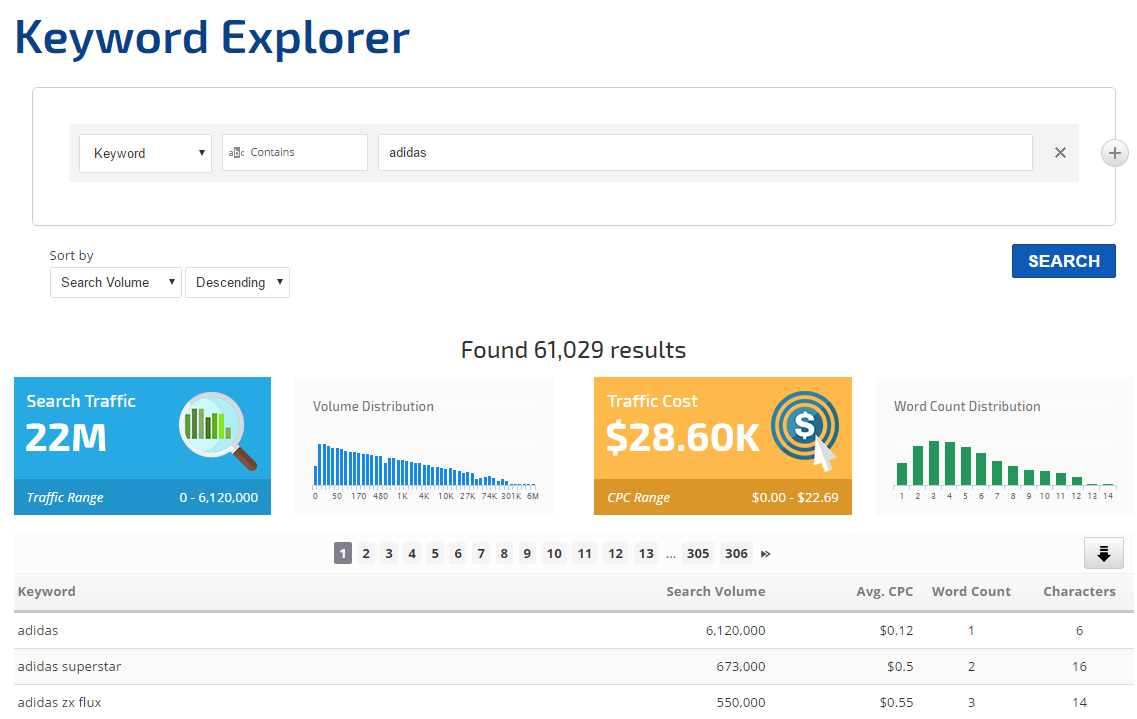Remove the adidas filter row with X
This screenshot has height=719, width=1137.
1060,153
